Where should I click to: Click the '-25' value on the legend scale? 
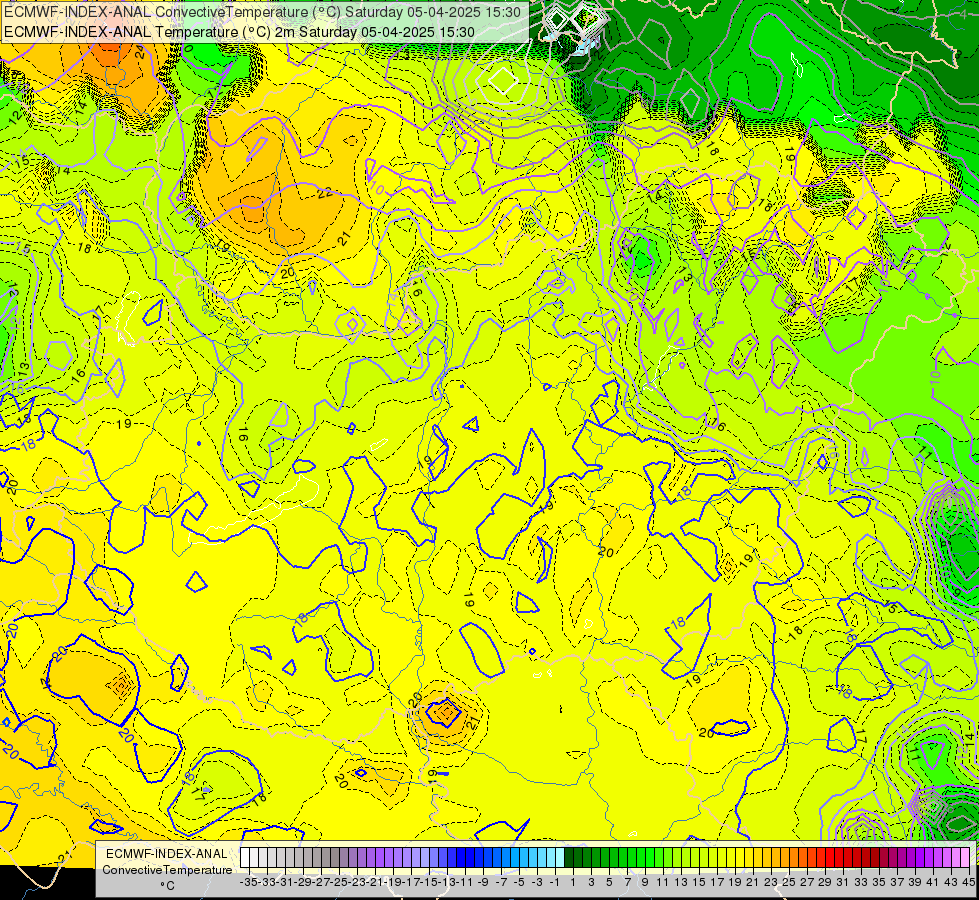point(339,882)
